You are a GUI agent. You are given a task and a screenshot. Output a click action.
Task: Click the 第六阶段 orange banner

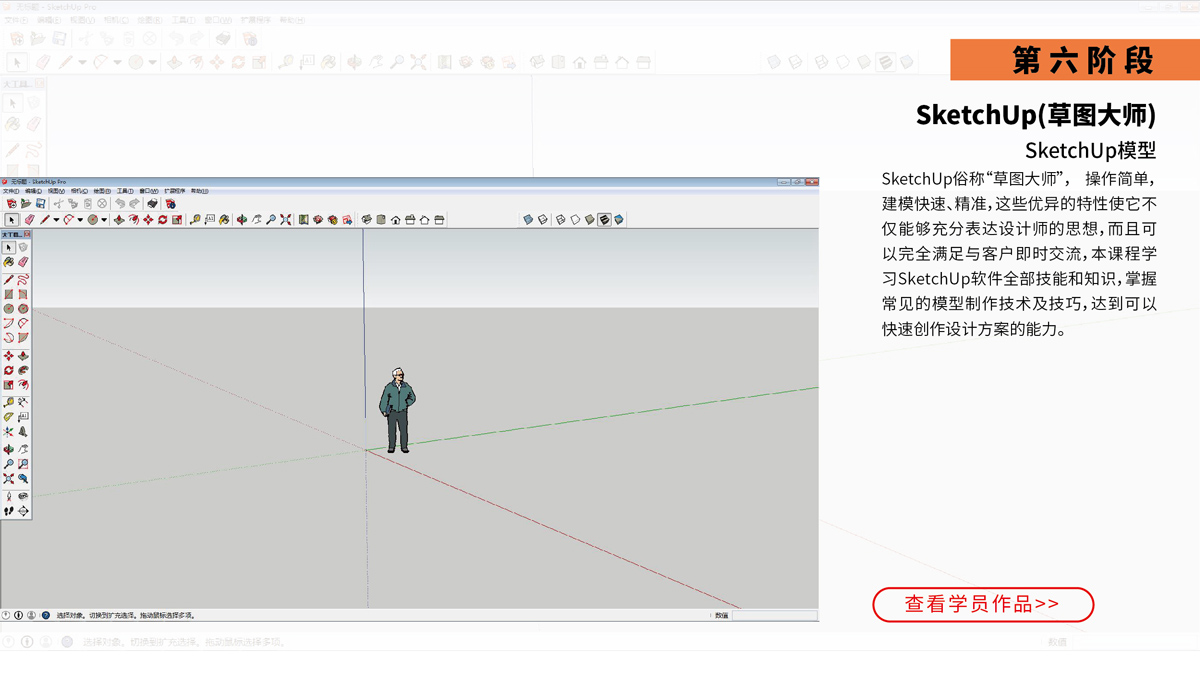[x=1075, y=60]
